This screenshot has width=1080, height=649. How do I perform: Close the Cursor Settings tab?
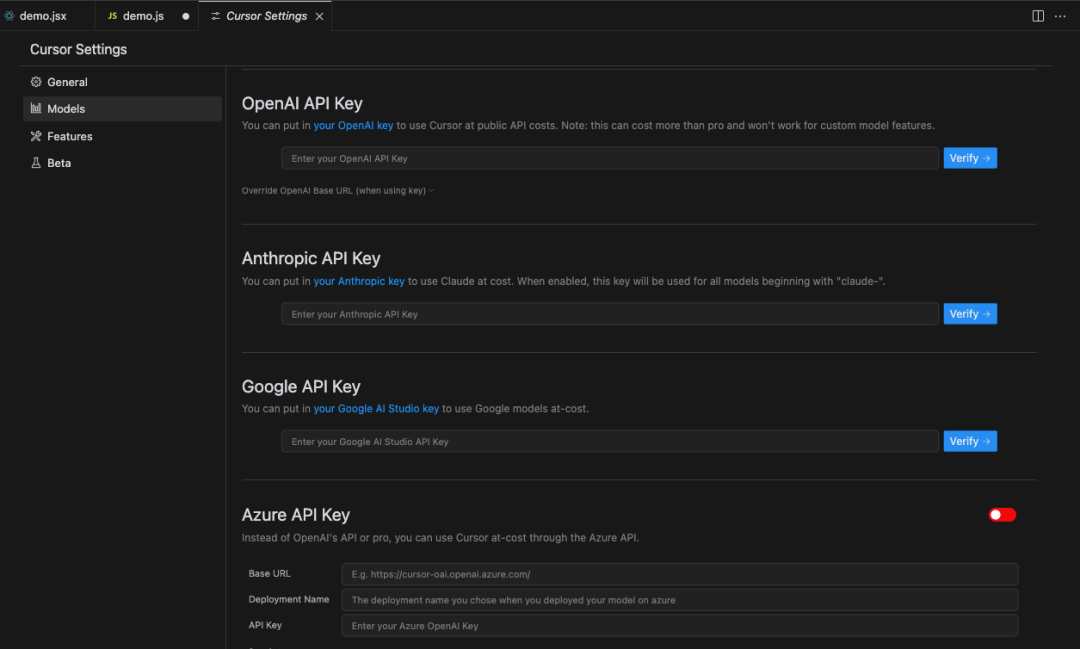click(320, 17)
